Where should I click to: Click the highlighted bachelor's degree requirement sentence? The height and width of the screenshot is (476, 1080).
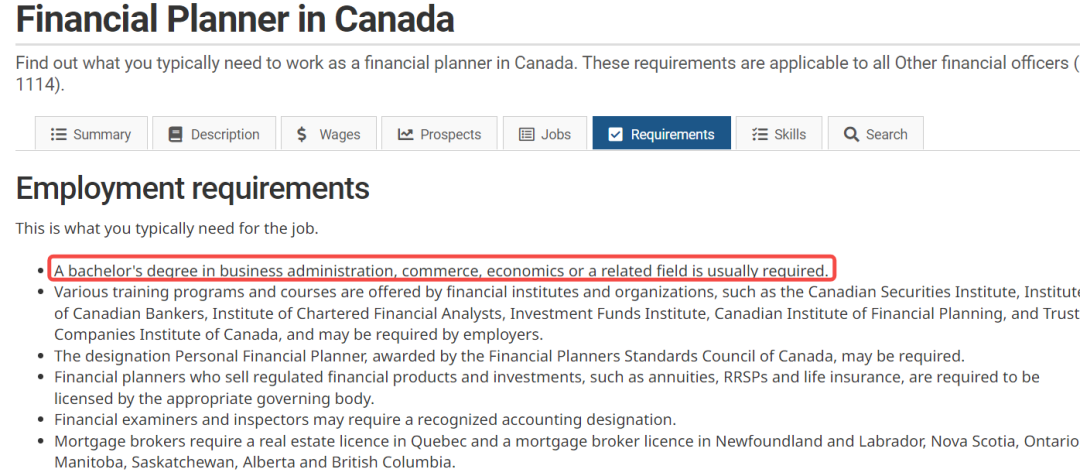[x=442, y=269]
